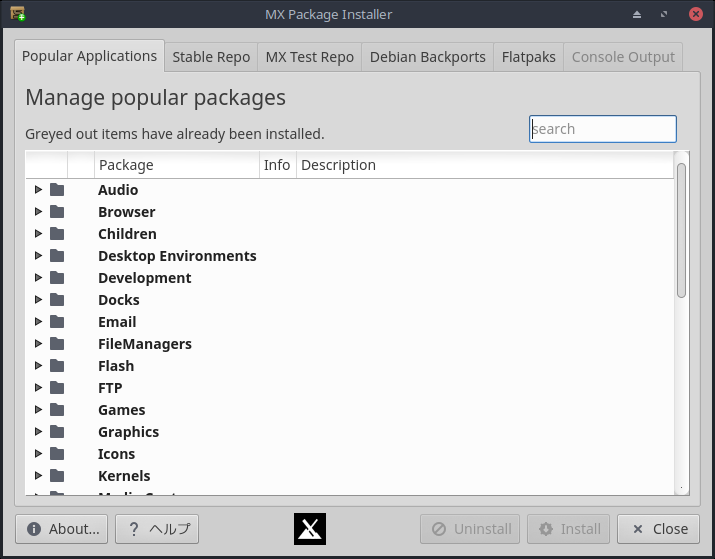Select the FTP row label
Screen dimensions: 715x559
[x=110, y=388]
